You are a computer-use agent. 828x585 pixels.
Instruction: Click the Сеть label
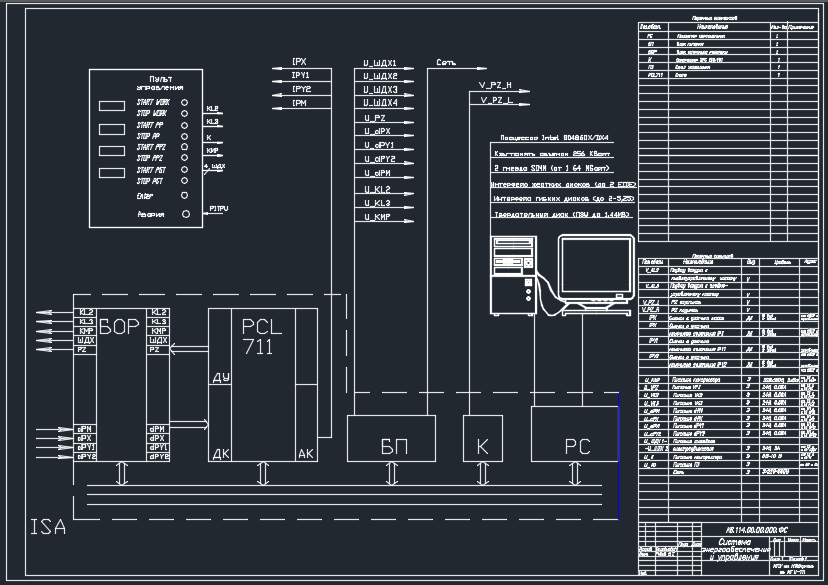tap(446, 62)
